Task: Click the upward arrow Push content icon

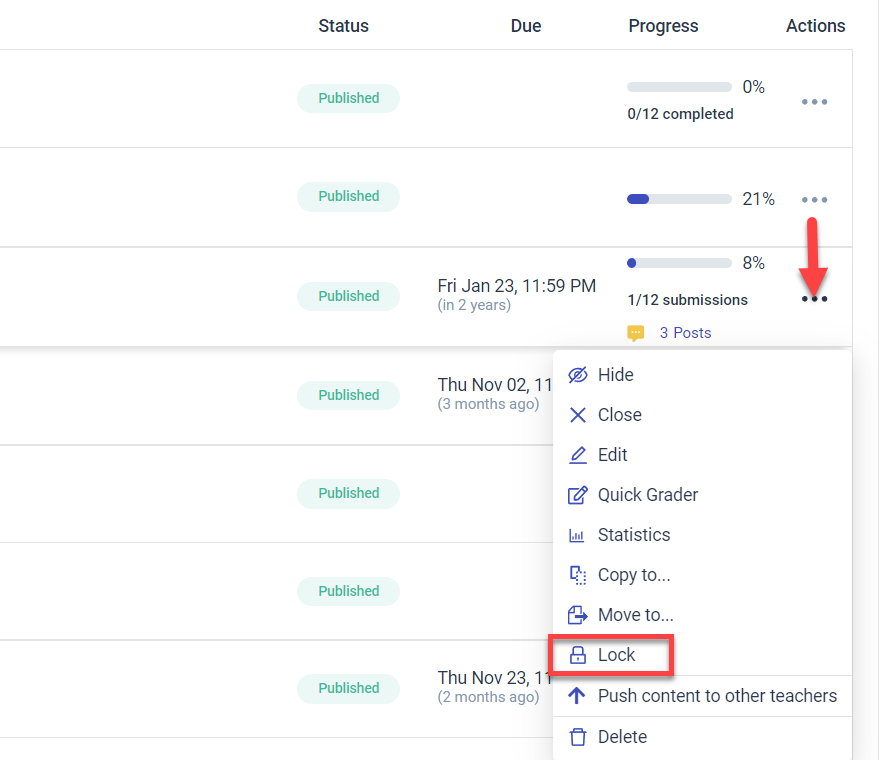Action: [x=576, y=695]
